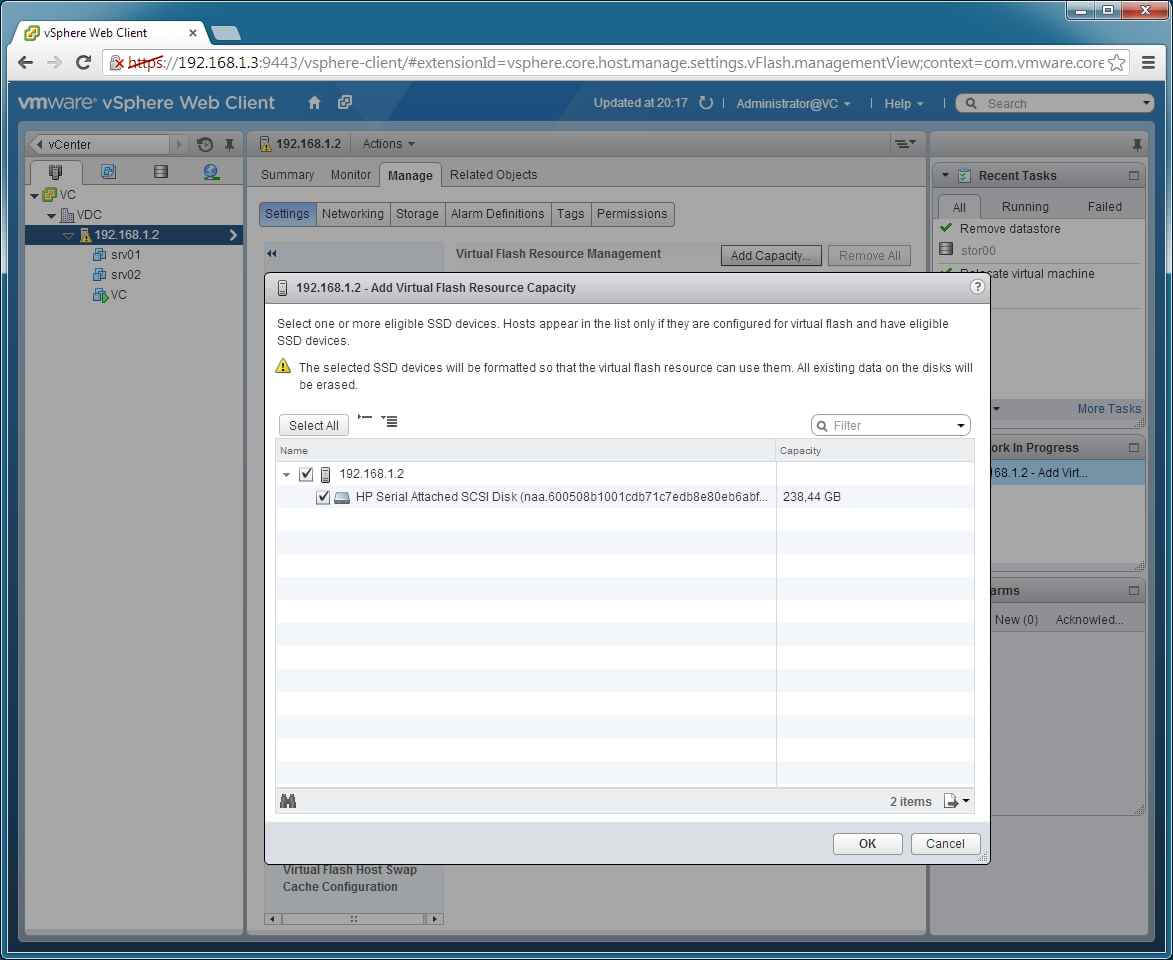This screenshot has width=1173, height=960.
Task: Open the Networking inventory tab icon
Action: tap(212, 172)
